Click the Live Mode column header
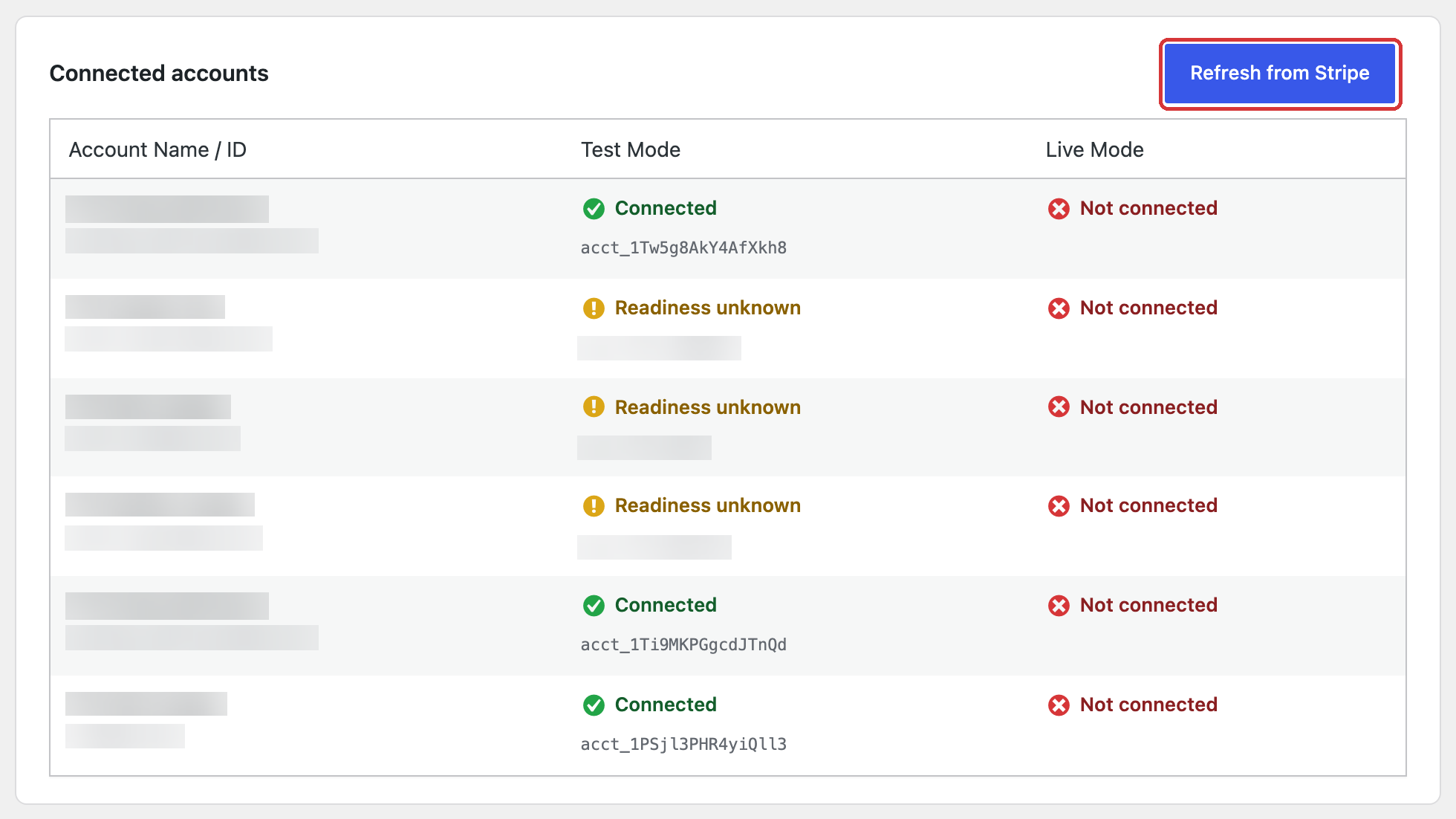 pos(1095,150)
